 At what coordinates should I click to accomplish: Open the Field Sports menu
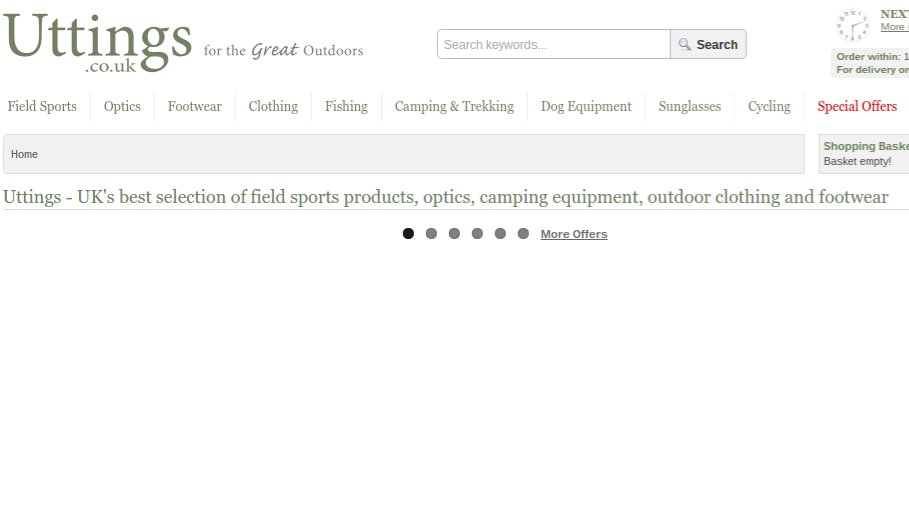click(42, 106)
